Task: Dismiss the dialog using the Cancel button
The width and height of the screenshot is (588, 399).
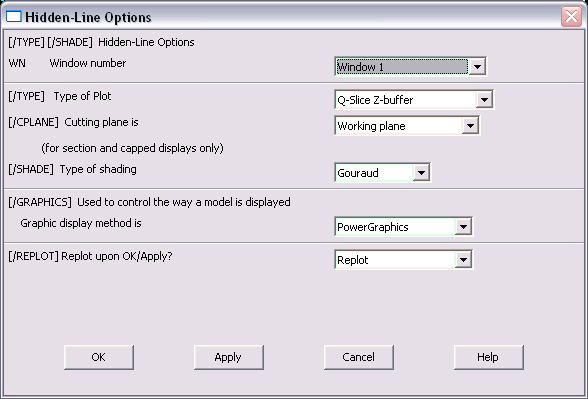Action: click(358, 357)
